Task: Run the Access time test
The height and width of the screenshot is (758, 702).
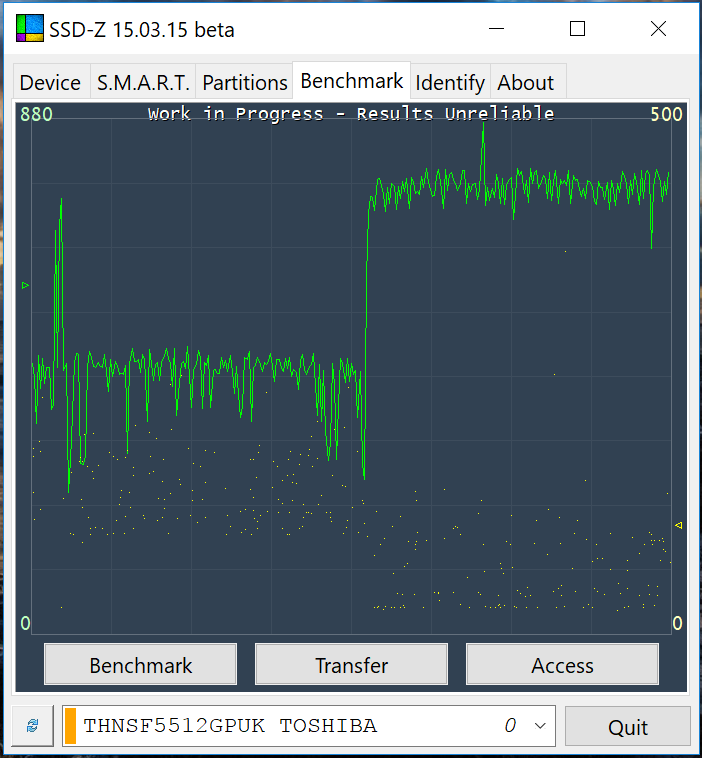Action: 562,664
